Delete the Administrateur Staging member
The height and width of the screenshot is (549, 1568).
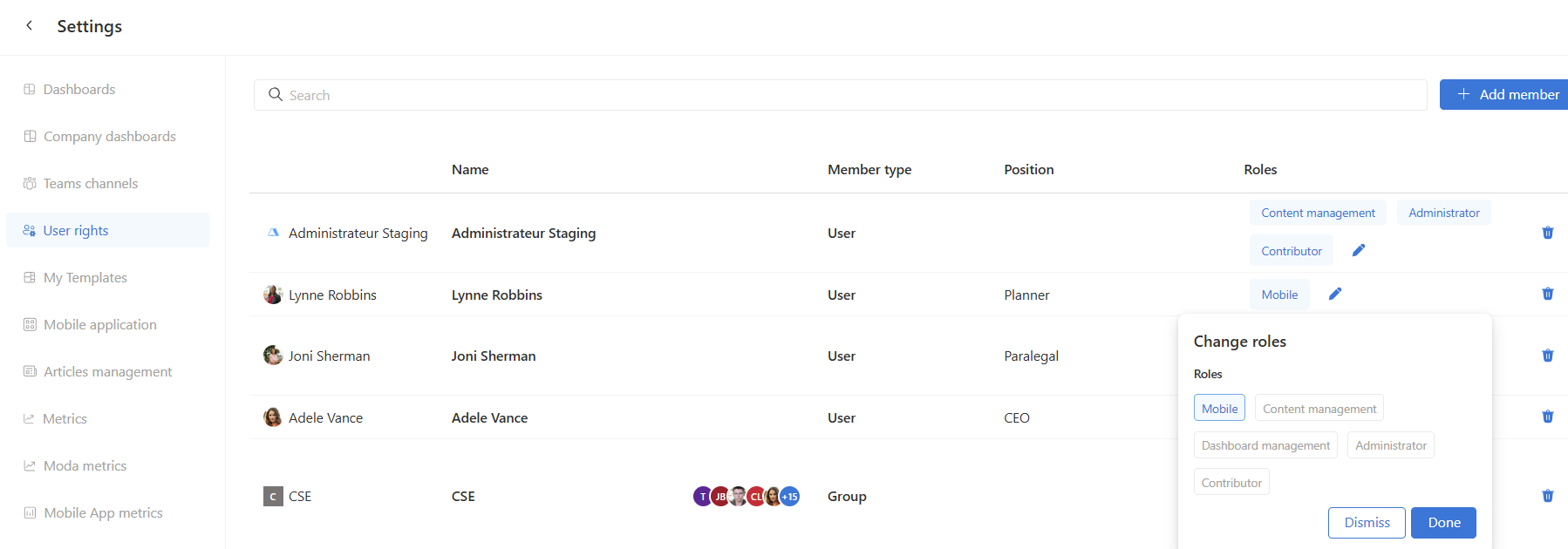pos(1548,233)
